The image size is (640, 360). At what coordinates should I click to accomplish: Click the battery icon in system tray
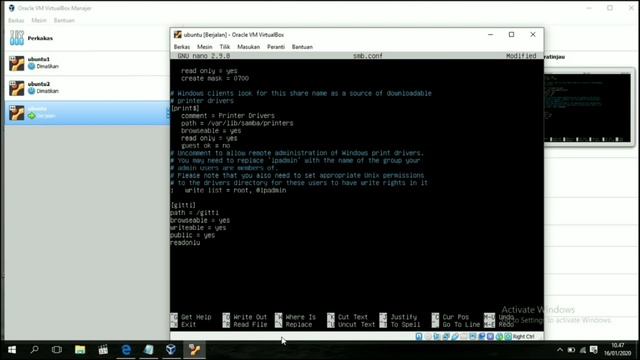(571, 350)
